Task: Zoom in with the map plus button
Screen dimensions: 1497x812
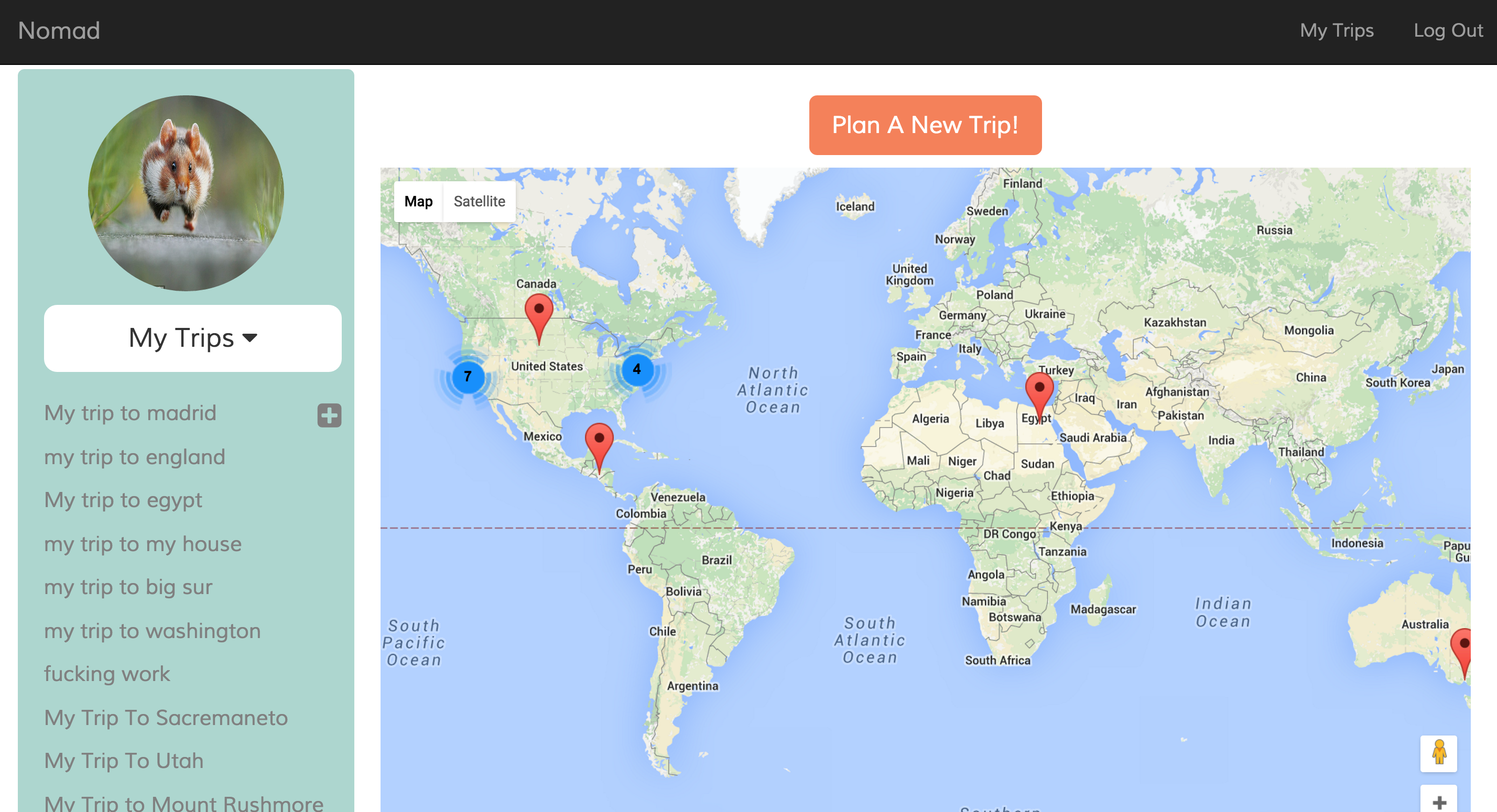Action: pos(1438,802)
